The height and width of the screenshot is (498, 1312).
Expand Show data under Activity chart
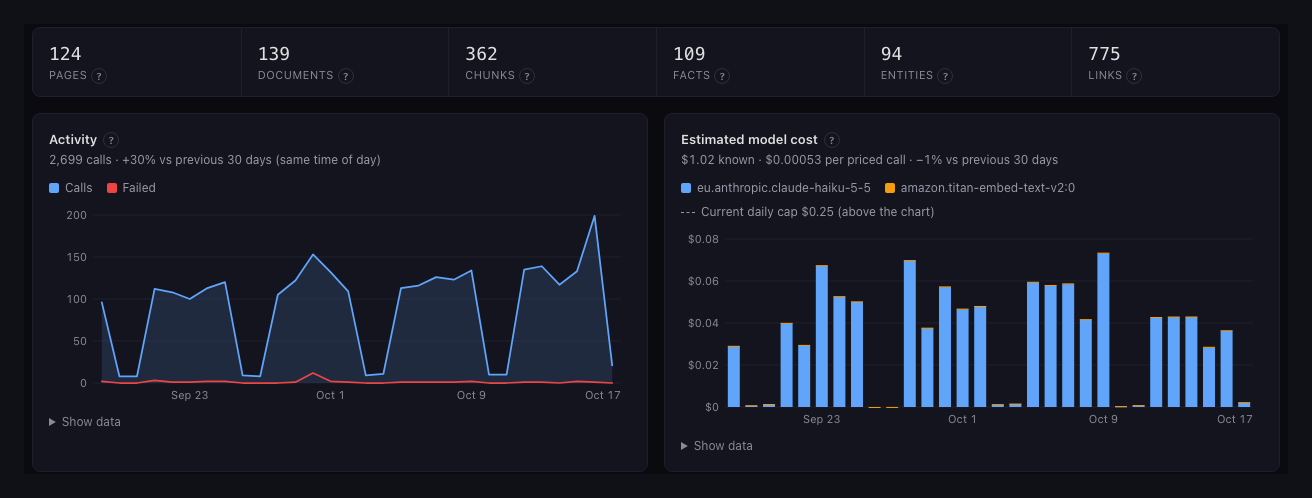(x=85, y=422)
